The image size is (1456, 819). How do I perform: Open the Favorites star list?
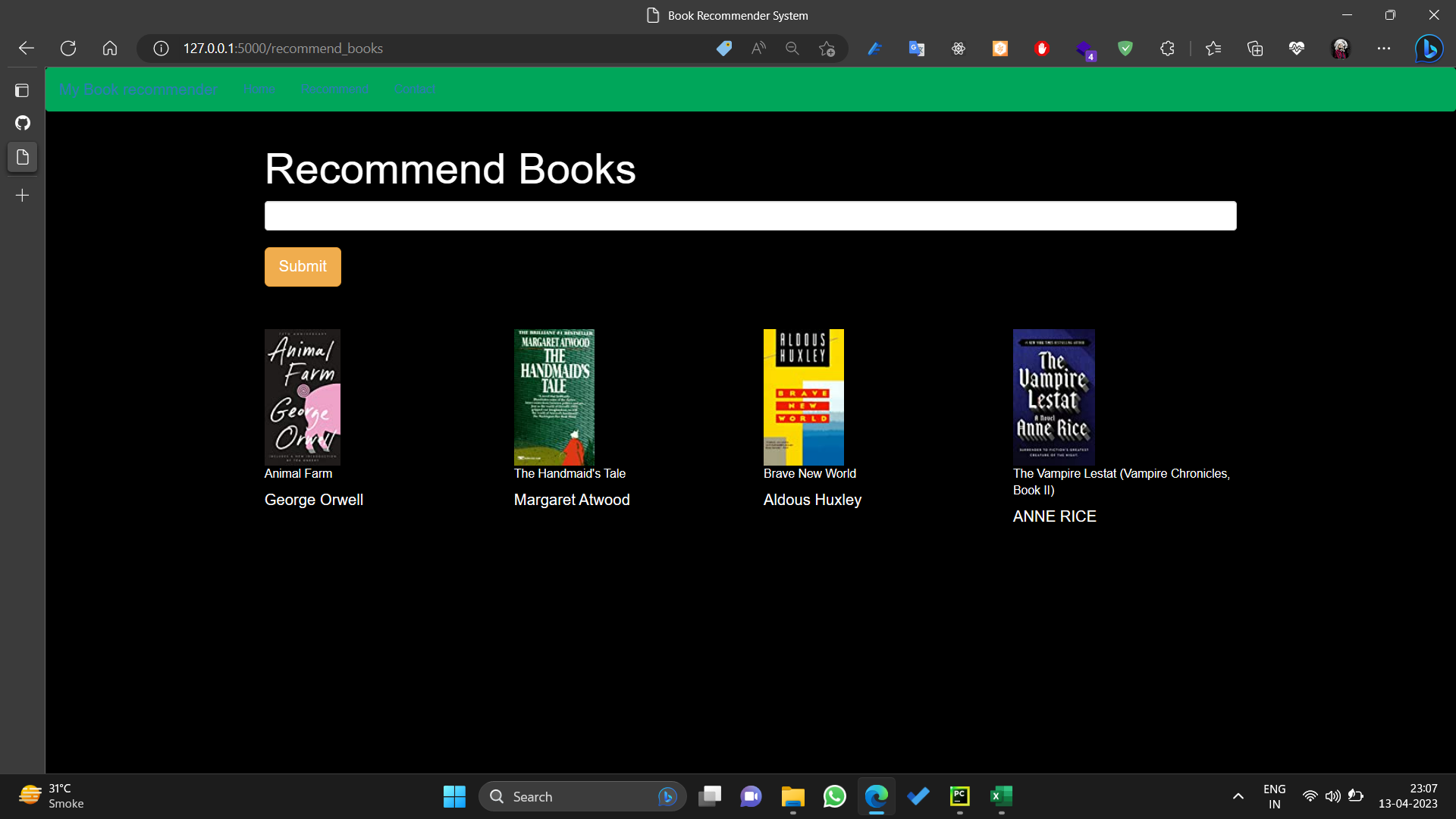click(x=1213, y=48)
